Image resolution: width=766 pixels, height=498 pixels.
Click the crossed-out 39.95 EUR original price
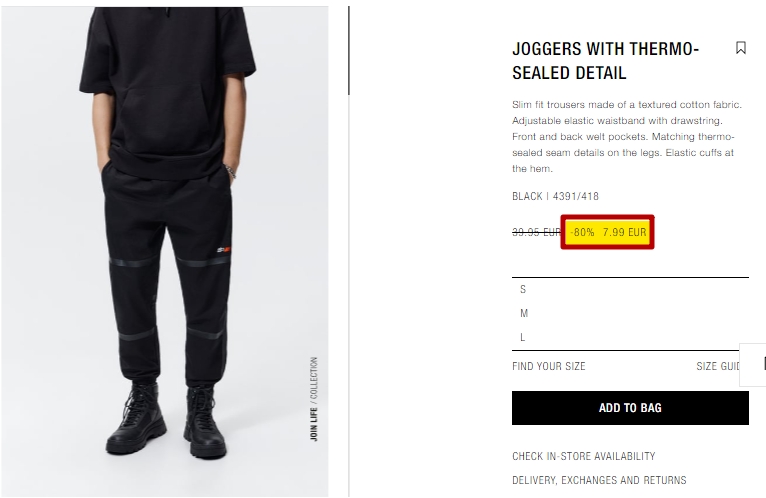tap(536, 232)
